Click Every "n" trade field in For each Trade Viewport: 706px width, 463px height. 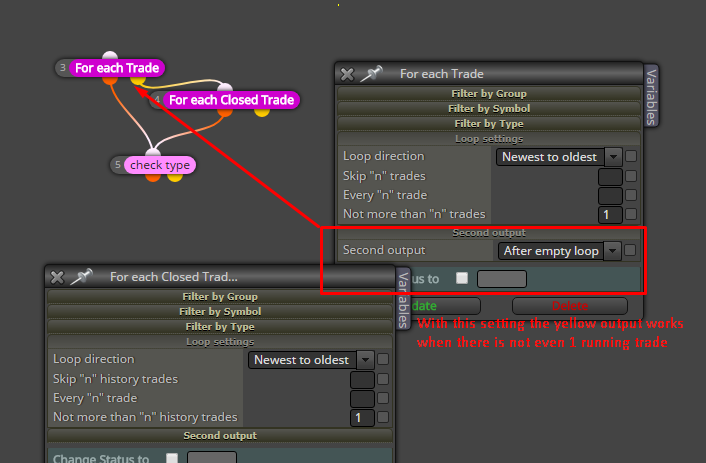coord(610,196)
